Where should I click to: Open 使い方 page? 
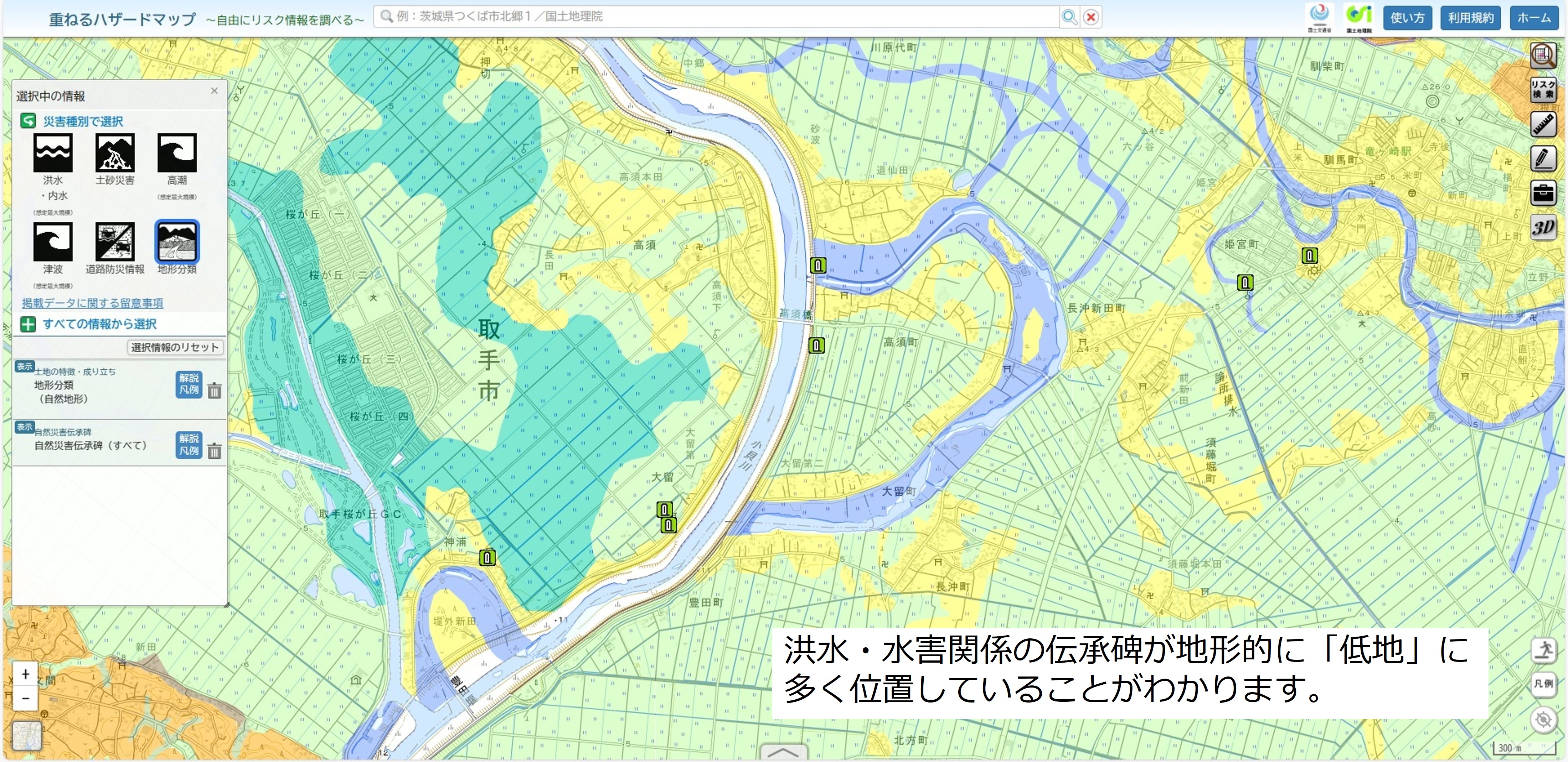[1407, 18]
